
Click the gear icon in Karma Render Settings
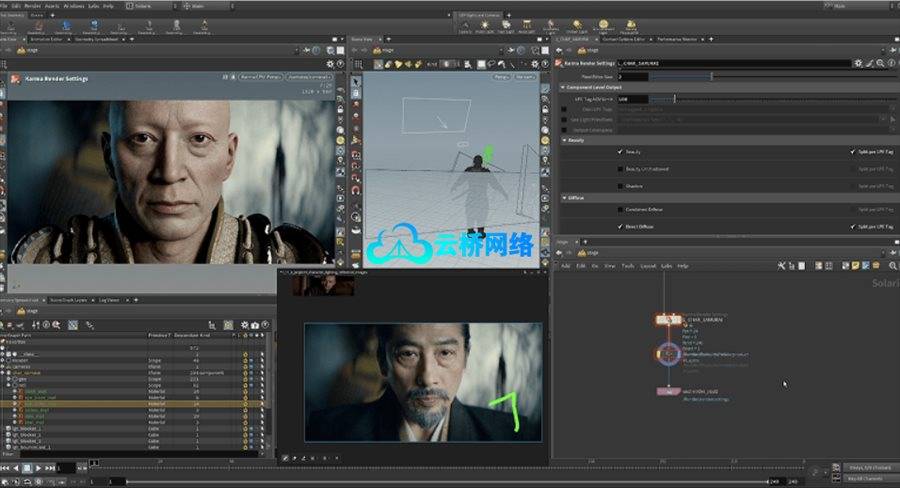point(858,63)
